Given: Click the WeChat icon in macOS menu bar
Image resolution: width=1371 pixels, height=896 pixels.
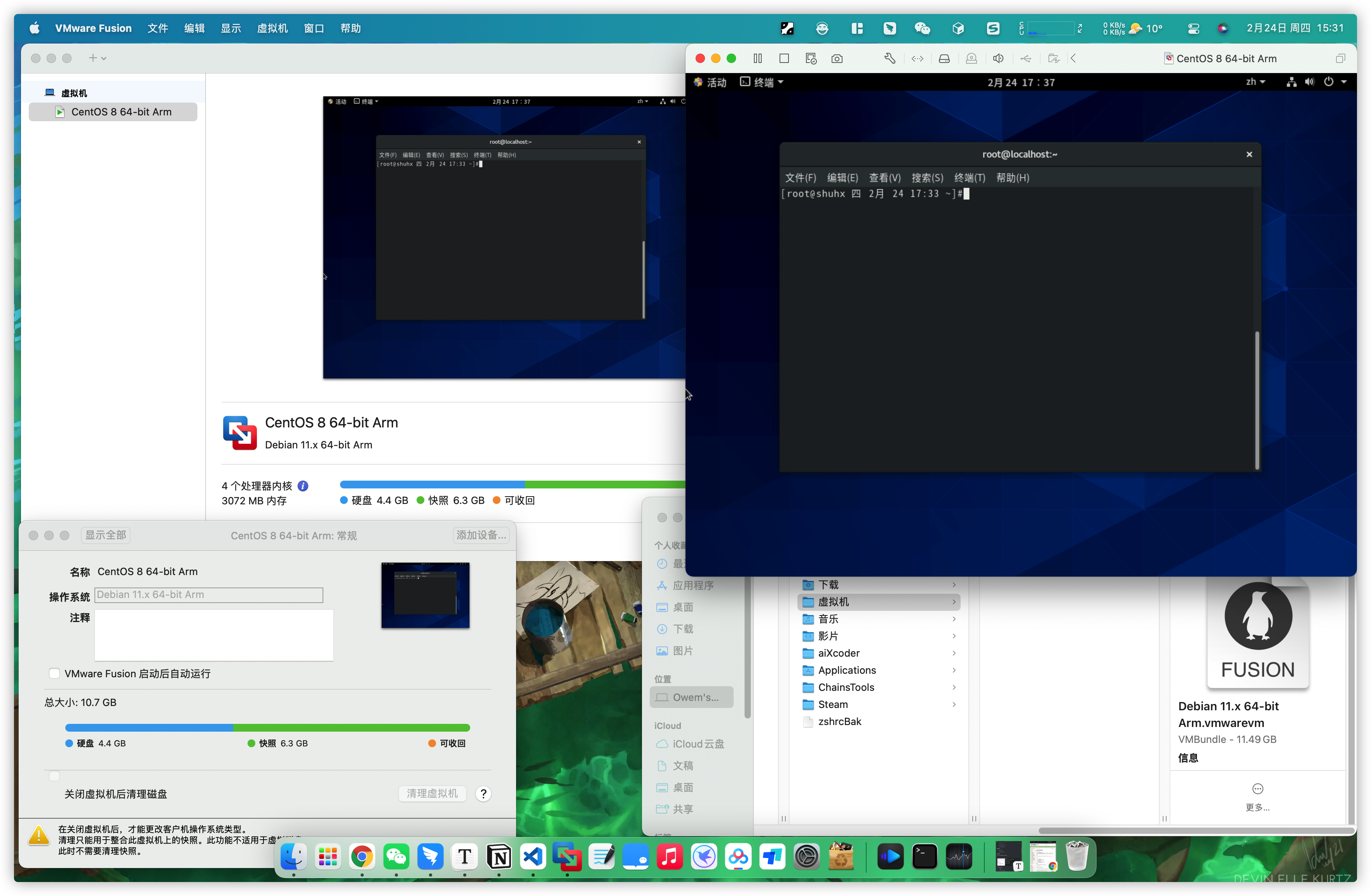Looking at the screenshot, I should coord(922,28).
